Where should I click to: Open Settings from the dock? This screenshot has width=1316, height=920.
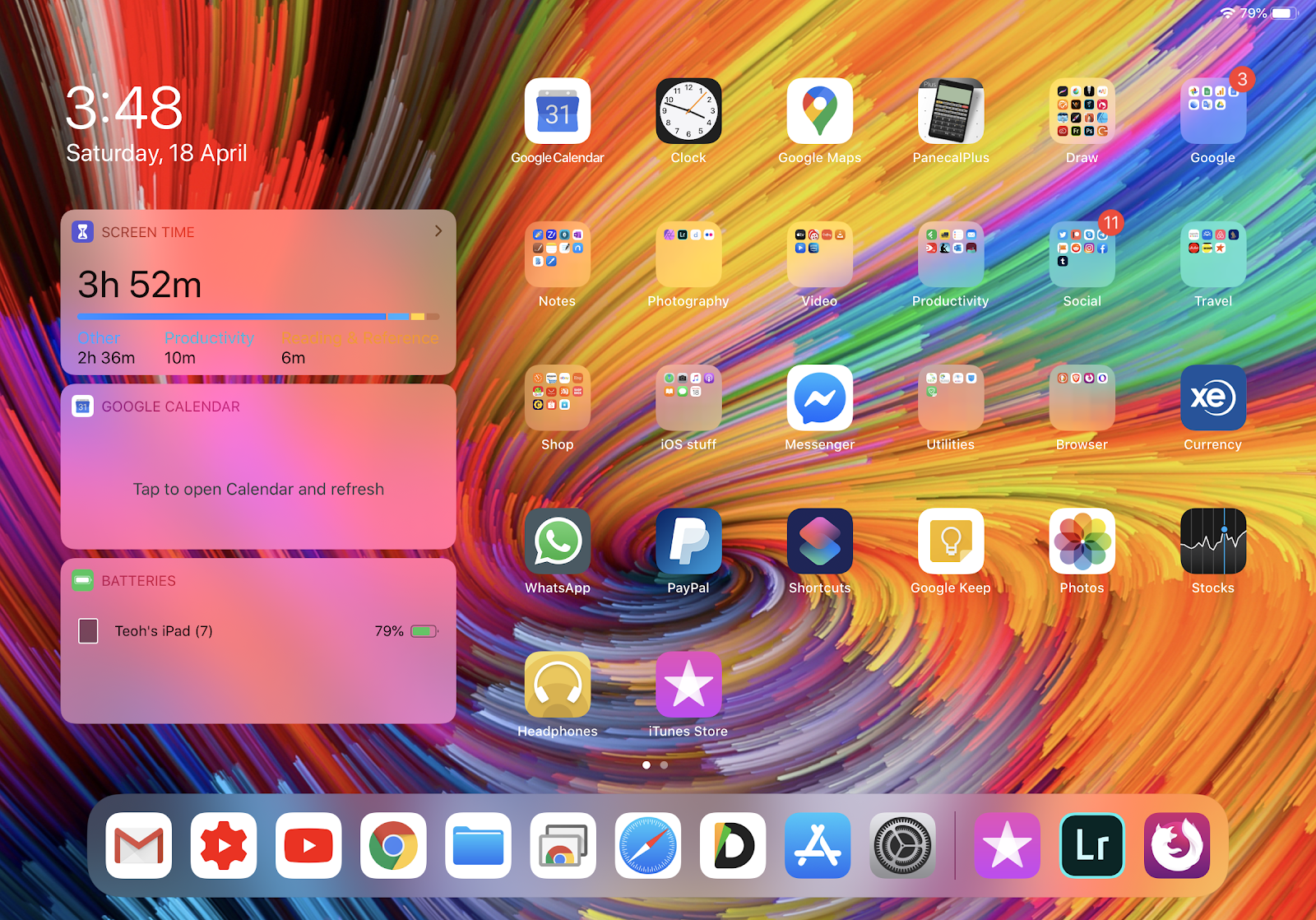903,846
